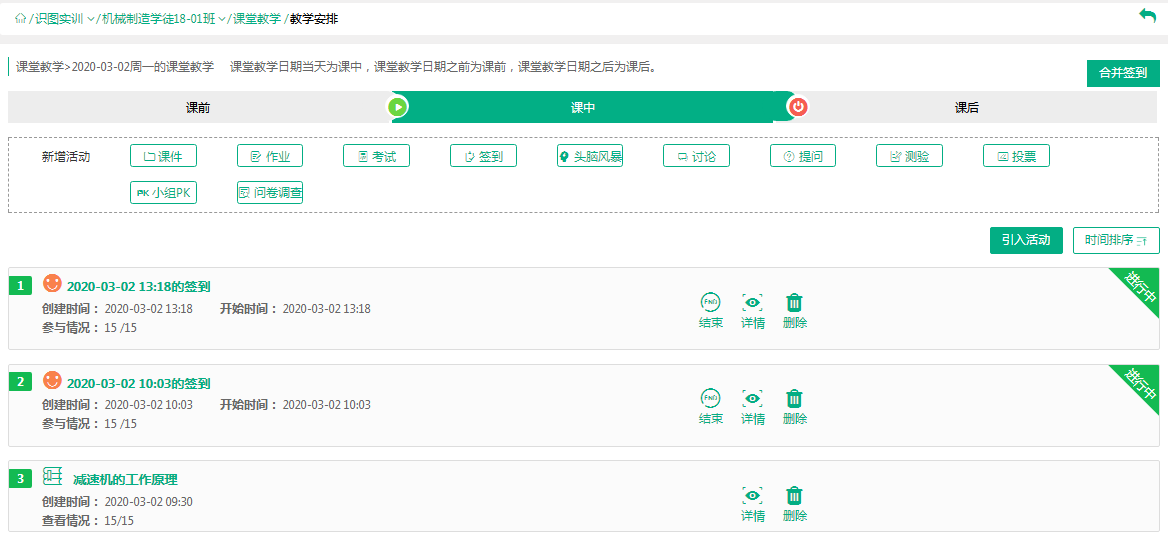This screenshot has width=1168, height=533.
Task: Expand the 机械制造学徒18-01班 class dropdown
Action: 224,19
